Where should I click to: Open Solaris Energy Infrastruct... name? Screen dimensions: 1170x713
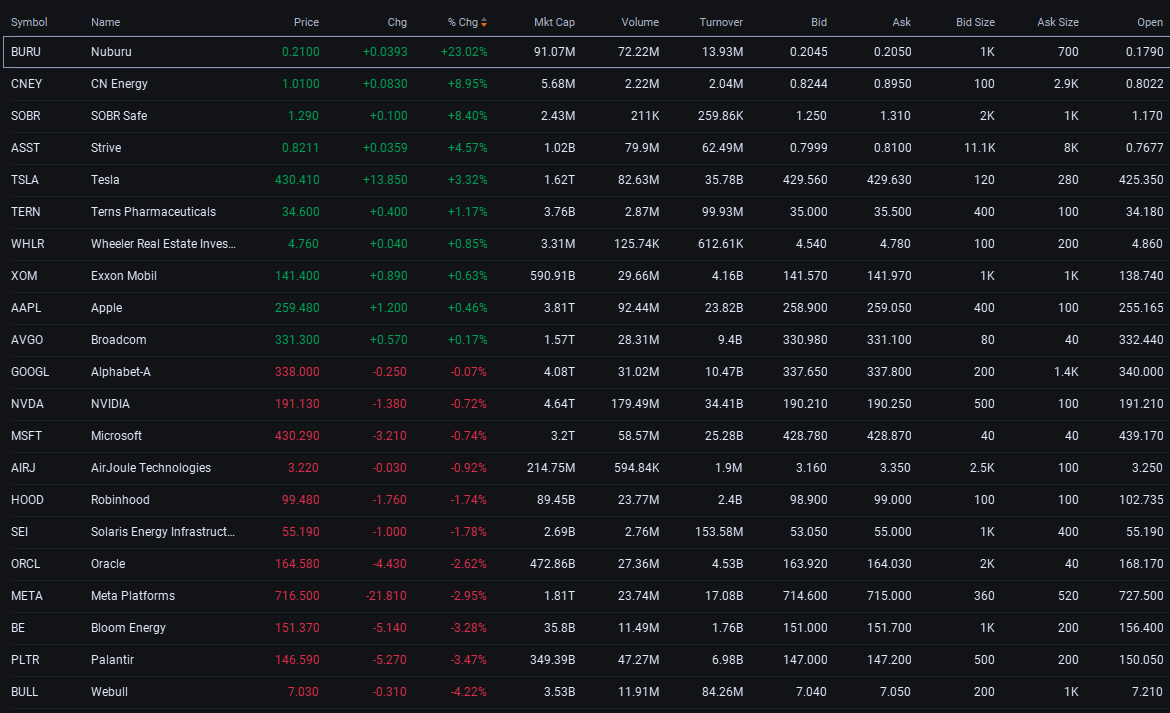(163, 533)
